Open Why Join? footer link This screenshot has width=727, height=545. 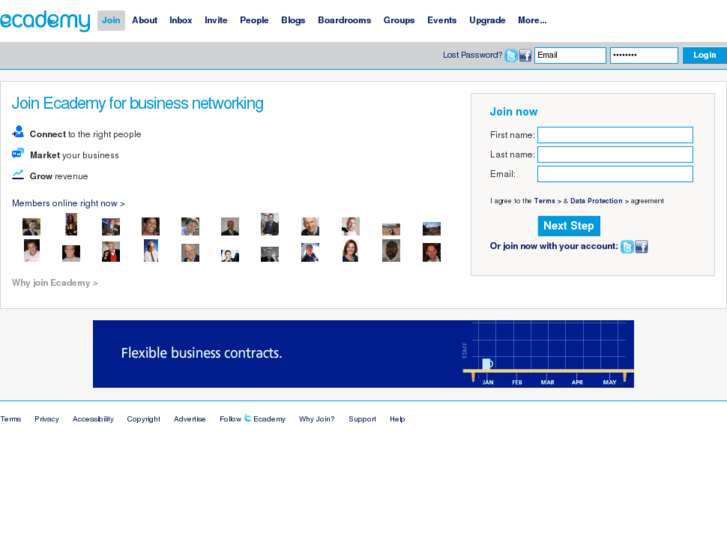click(317, 419)
